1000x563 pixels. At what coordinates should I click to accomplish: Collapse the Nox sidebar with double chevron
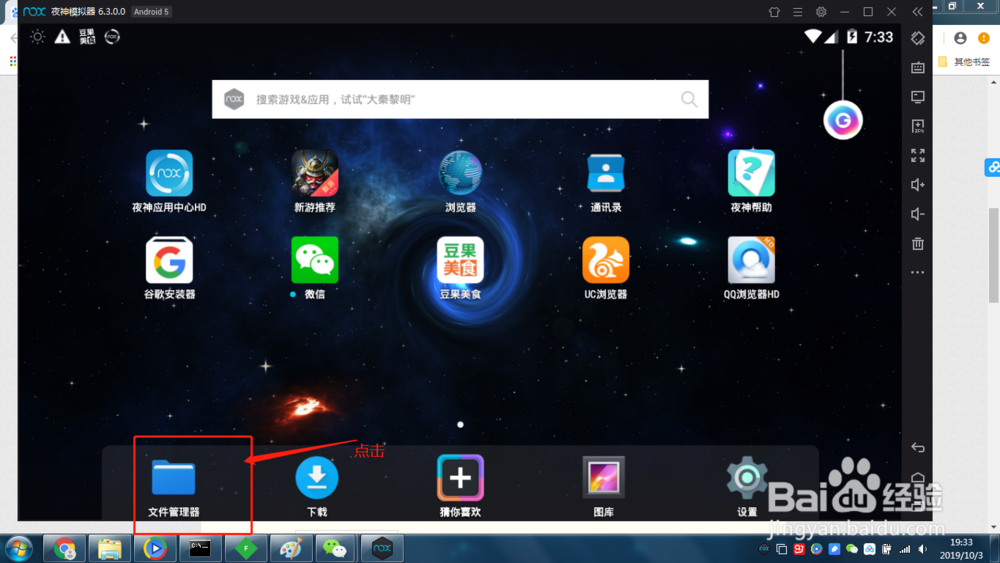point(917,11)
